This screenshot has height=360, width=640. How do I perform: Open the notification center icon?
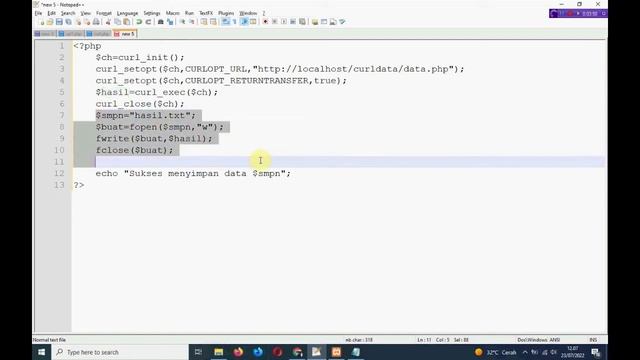[596, 352]
